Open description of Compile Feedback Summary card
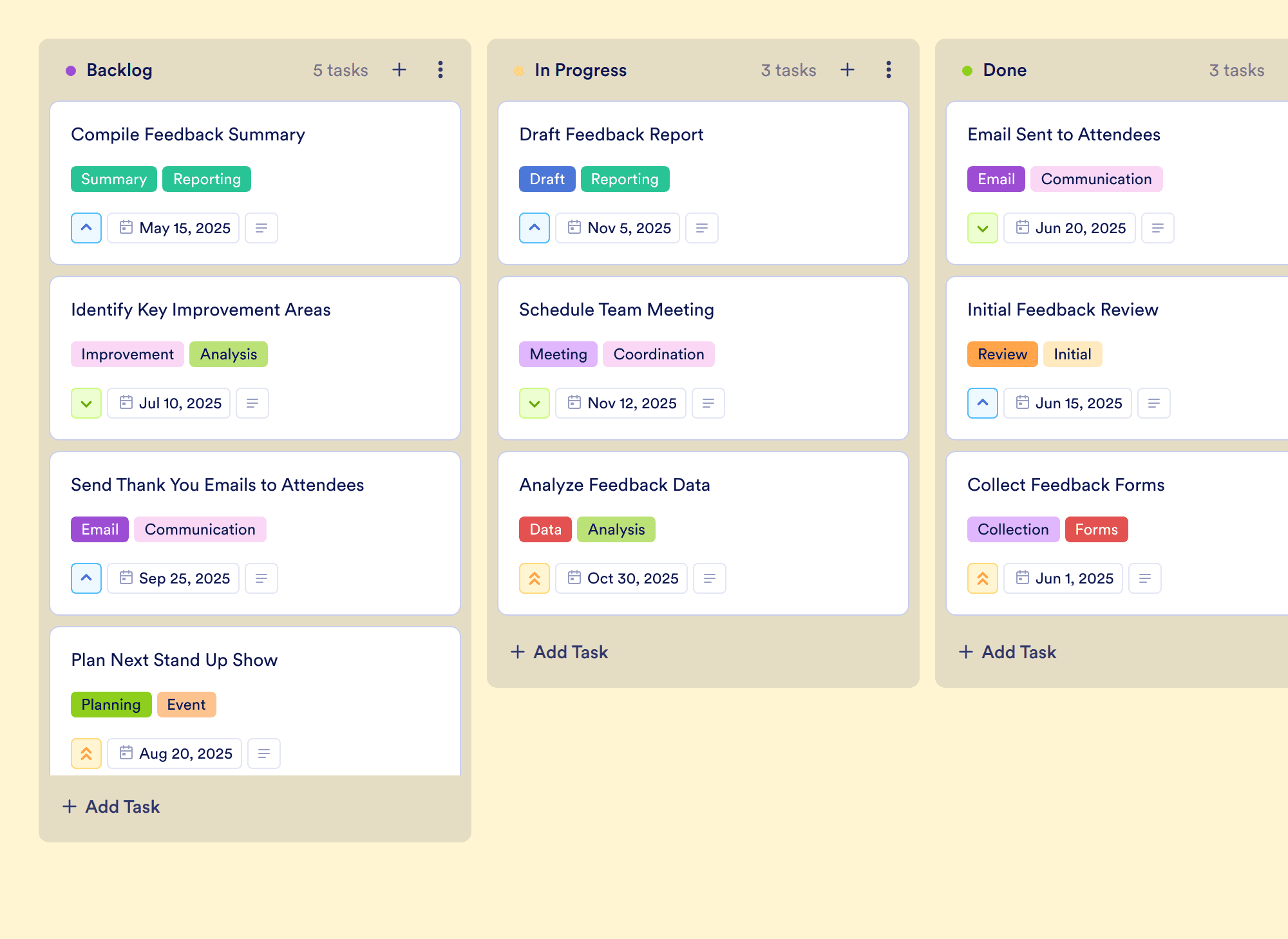This screenshot has height=939, width=1288. pos(261,228)
